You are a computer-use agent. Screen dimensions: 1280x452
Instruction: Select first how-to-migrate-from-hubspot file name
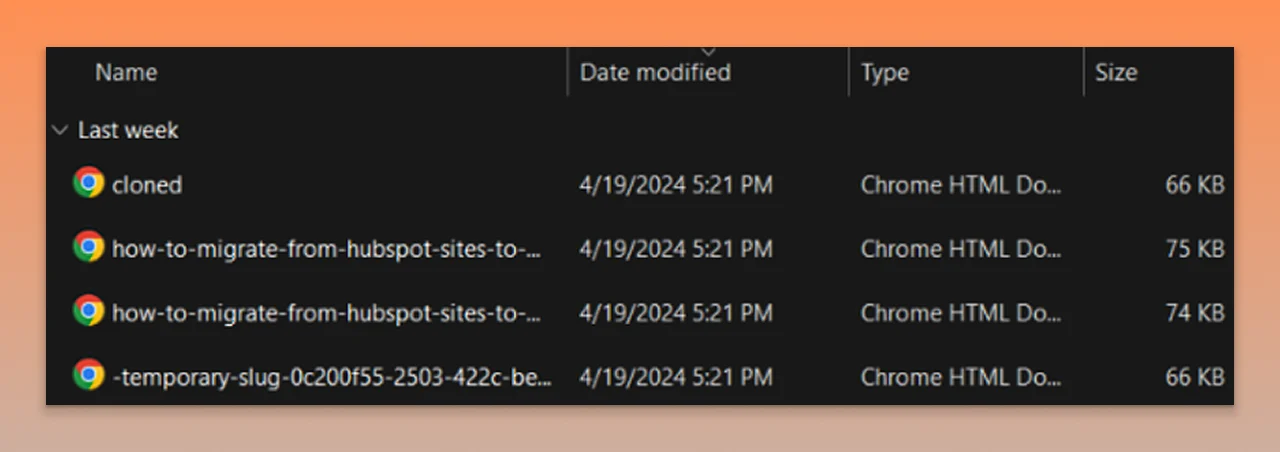click(327, 249)
